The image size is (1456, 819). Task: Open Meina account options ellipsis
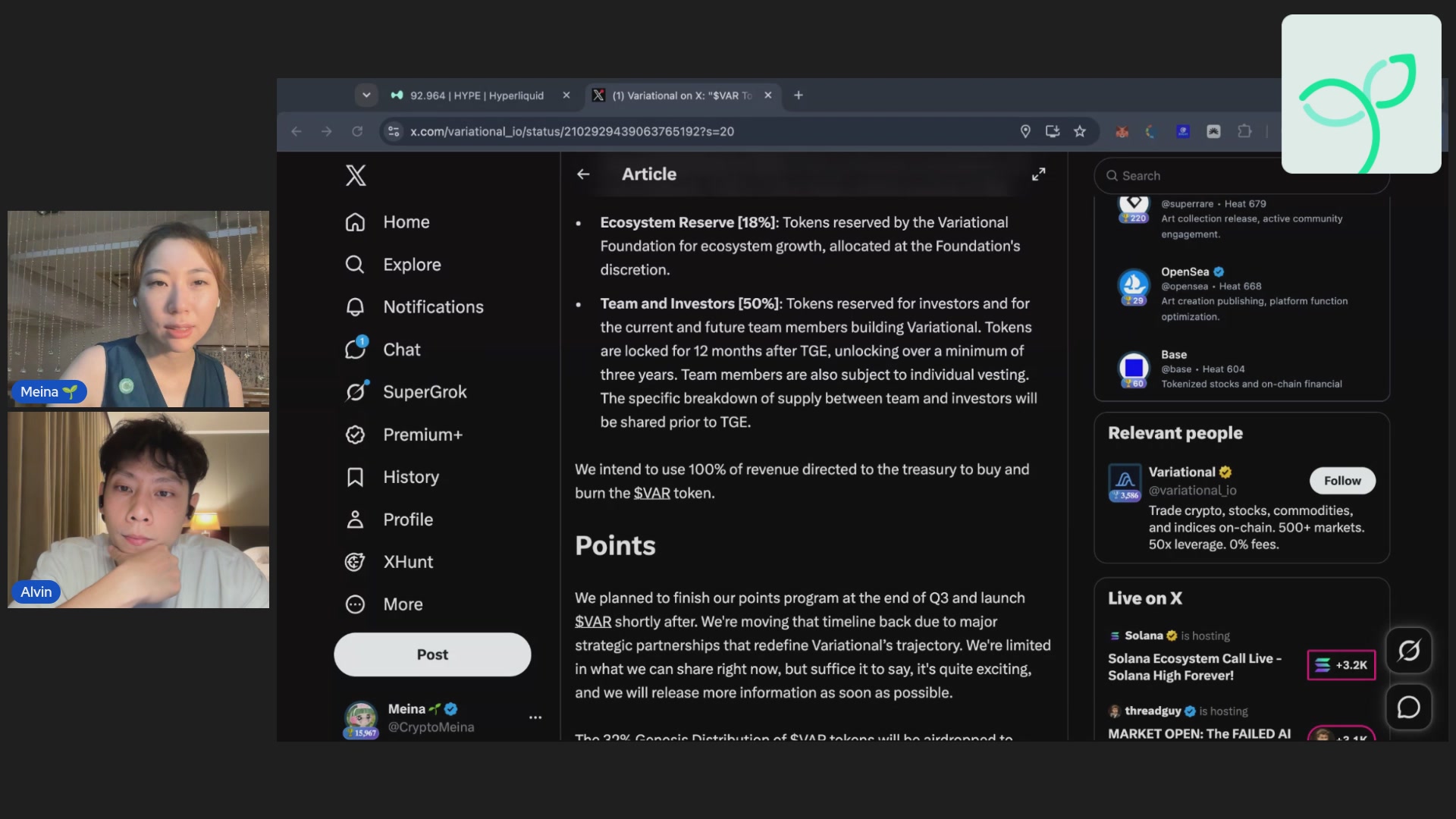click(535, 717)
